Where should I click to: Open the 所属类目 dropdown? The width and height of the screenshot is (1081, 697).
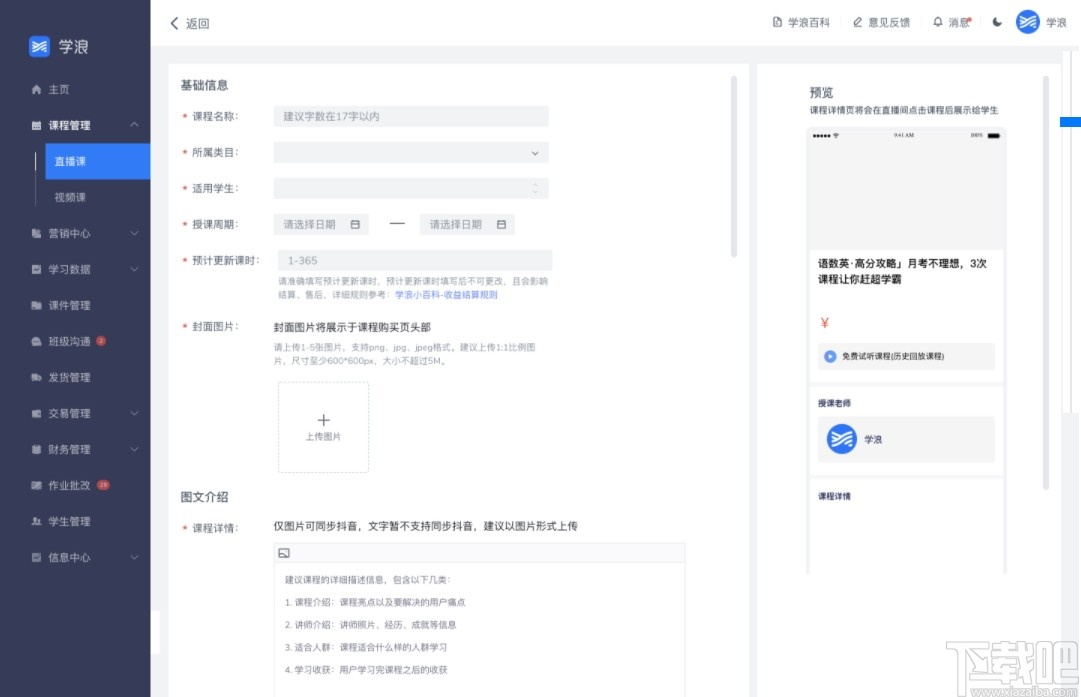click(411, 152)
